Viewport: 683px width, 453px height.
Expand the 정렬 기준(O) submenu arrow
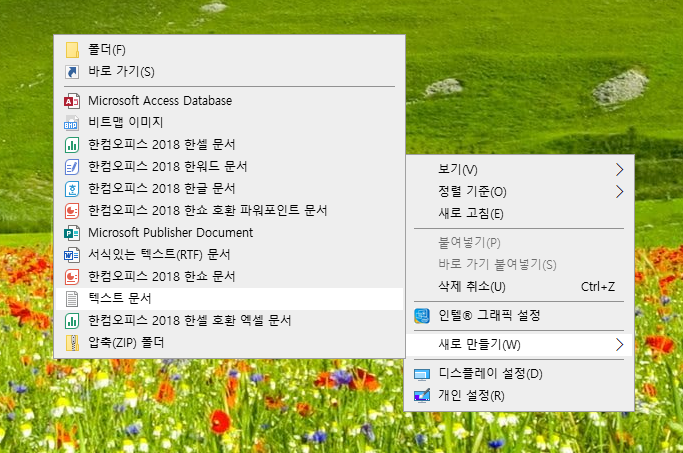click(619, 191)
